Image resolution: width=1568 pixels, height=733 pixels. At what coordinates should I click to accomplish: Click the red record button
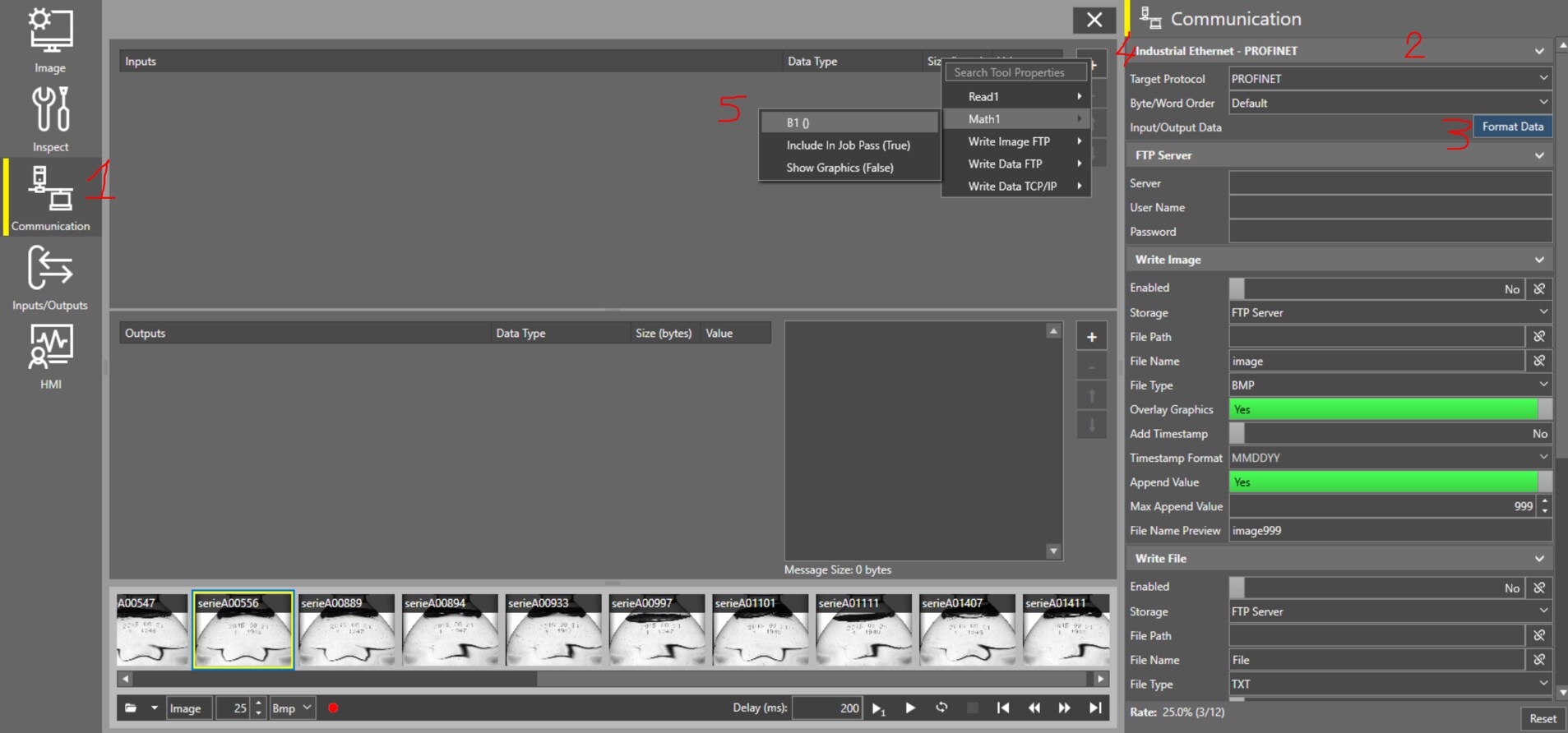[333, 708]
